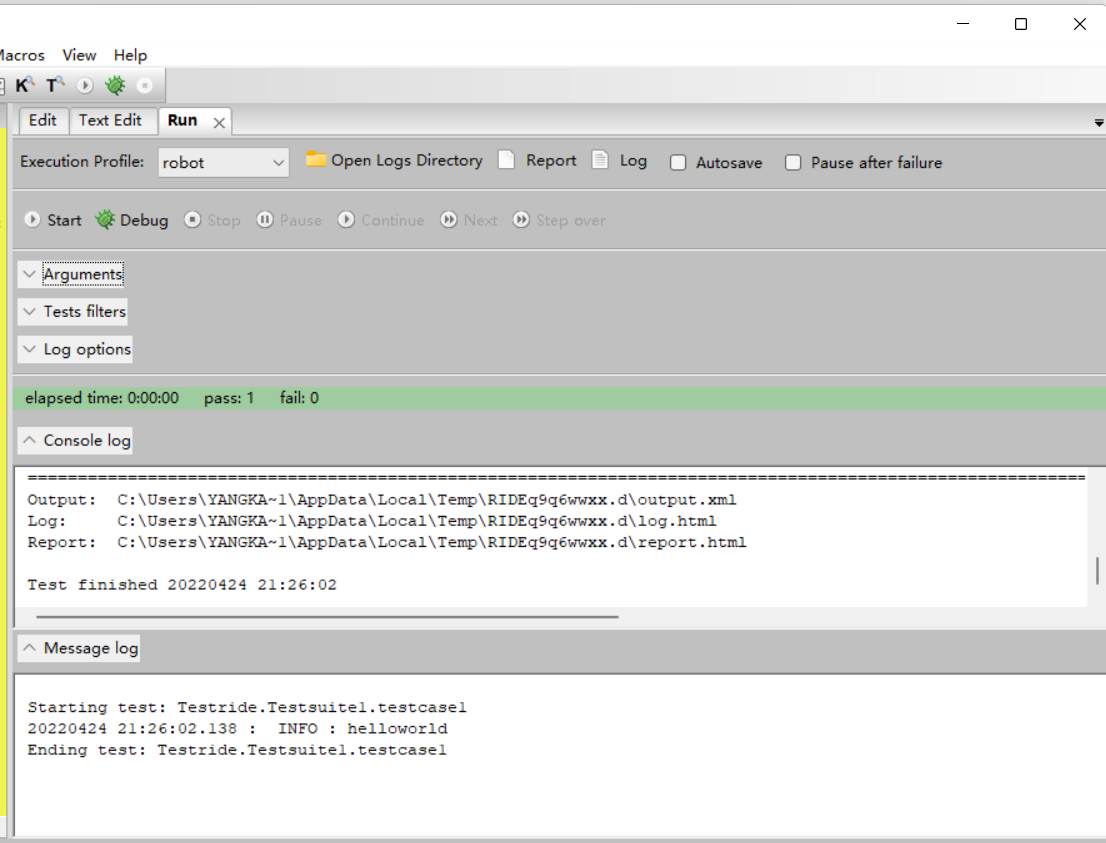Click the Pause circle icon

click(265, 219)
